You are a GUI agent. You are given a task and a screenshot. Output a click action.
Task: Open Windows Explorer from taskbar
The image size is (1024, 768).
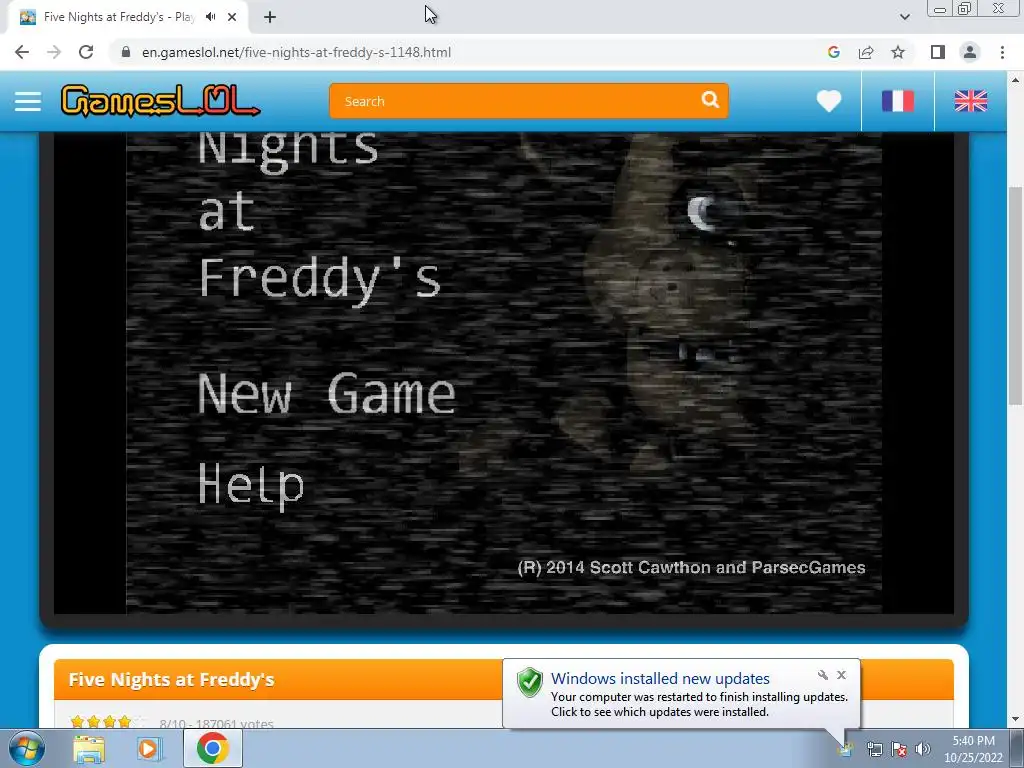point(89,749)
